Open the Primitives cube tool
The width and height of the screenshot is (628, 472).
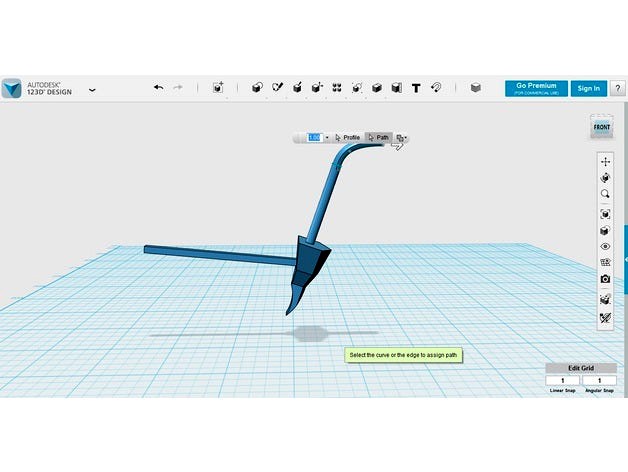[257, 88]
